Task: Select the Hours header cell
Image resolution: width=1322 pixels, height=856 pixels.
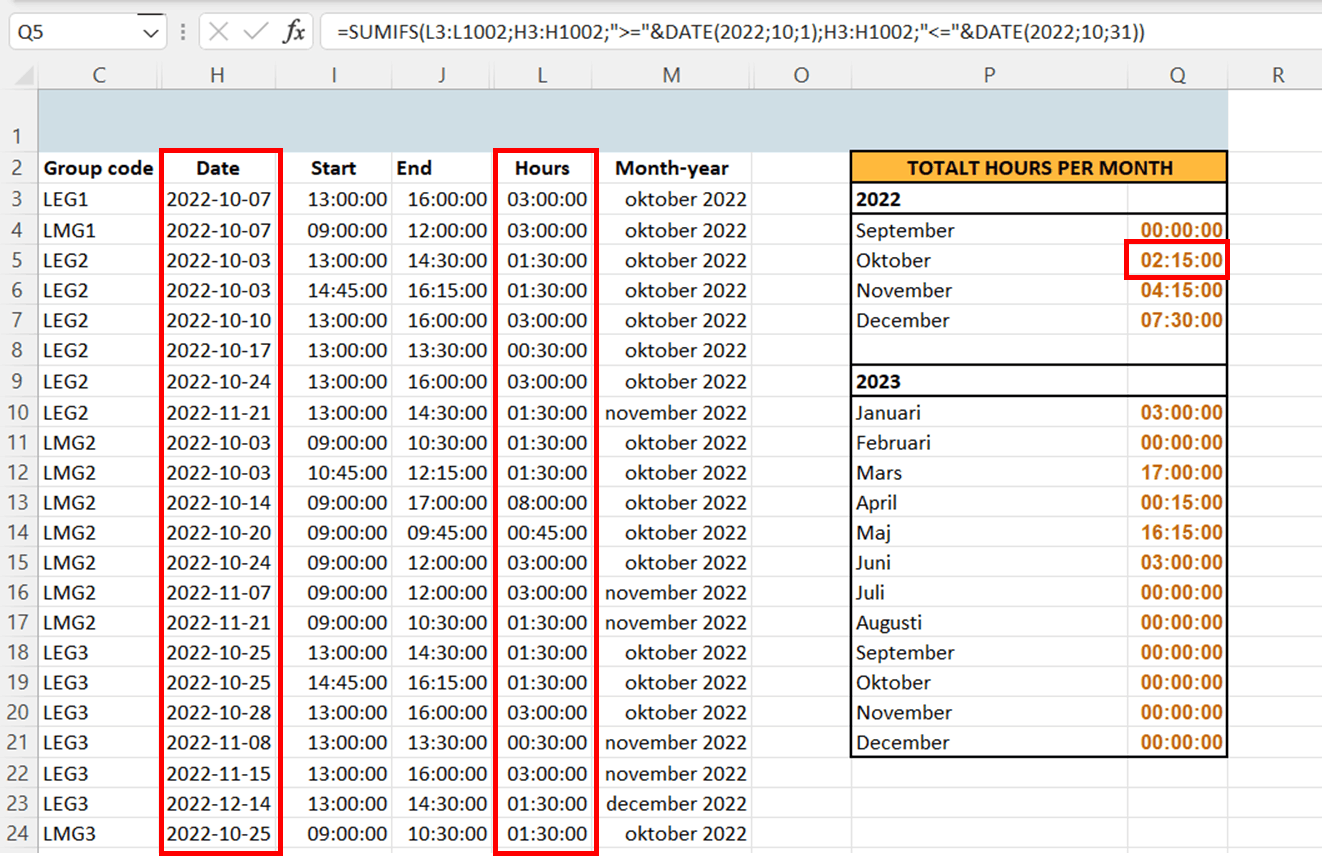Action: tap(543, 168)
